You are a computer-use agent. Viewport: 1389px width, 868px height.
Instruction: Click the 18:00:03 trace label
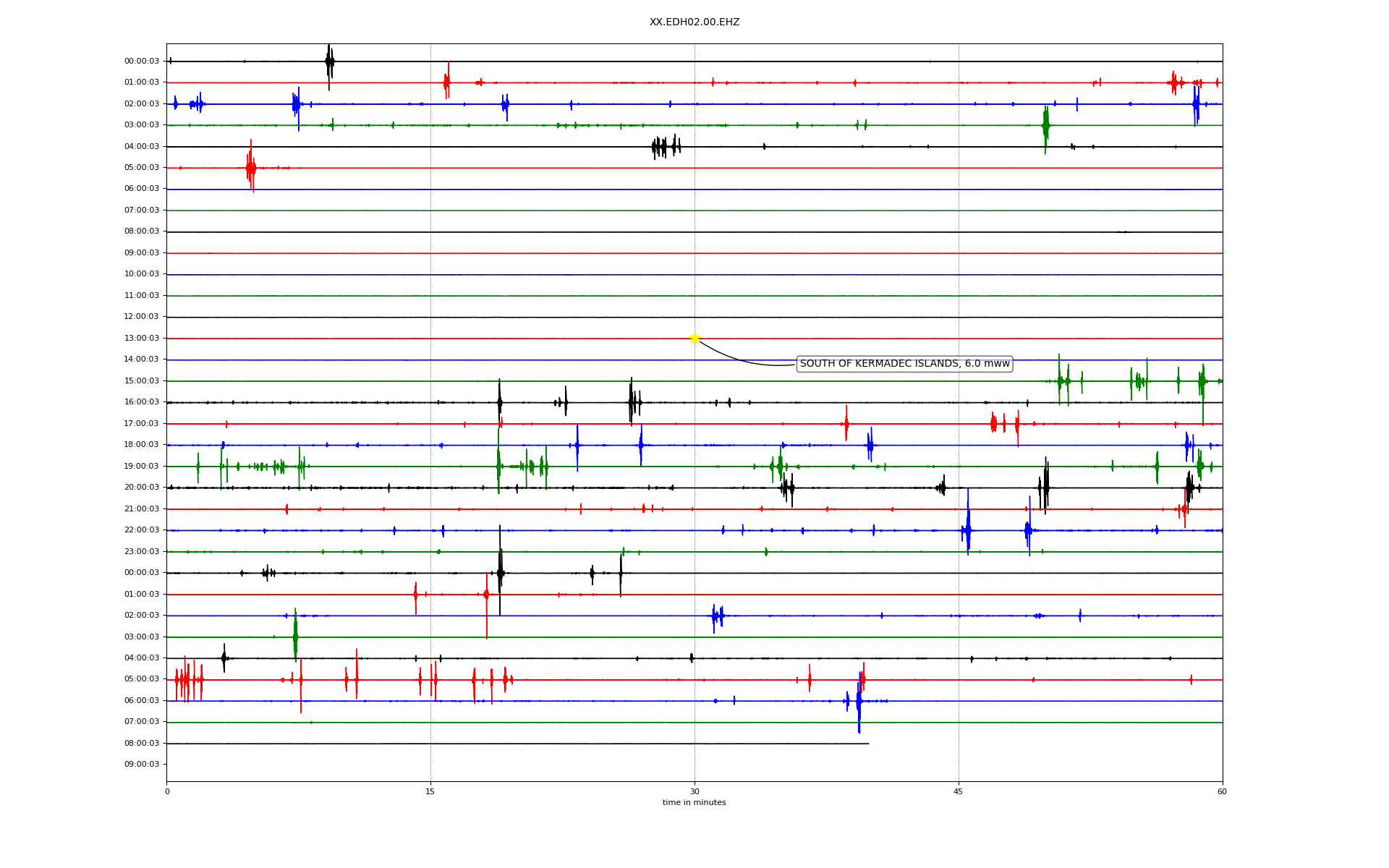[x=142, y=445]
